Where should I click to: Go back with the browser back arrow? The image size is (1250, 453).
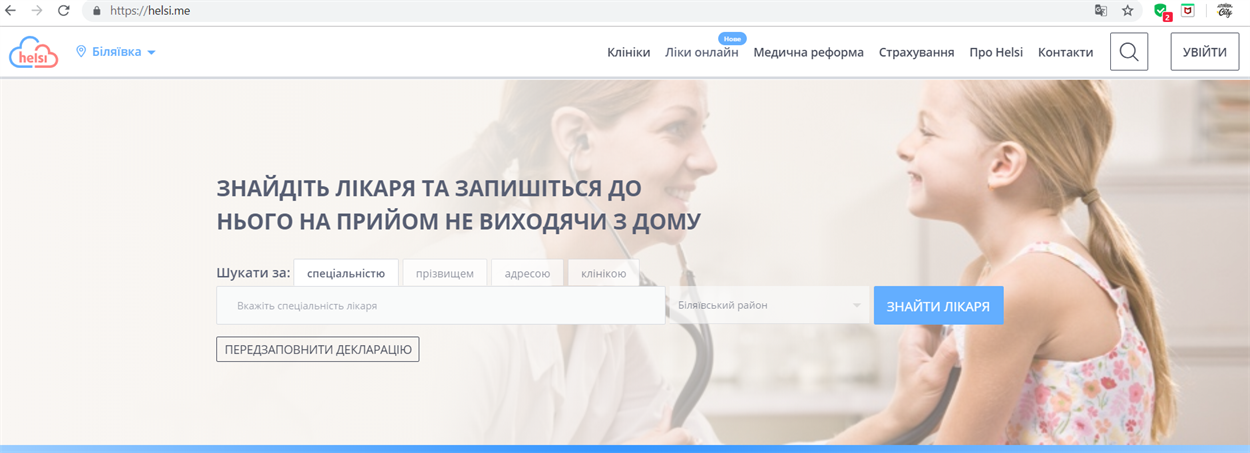click(11, 11)
